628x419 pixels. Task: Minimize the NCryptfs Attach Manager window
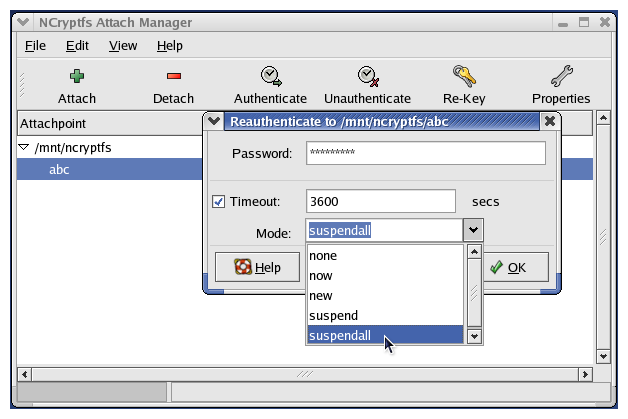[x=563, y=23]
